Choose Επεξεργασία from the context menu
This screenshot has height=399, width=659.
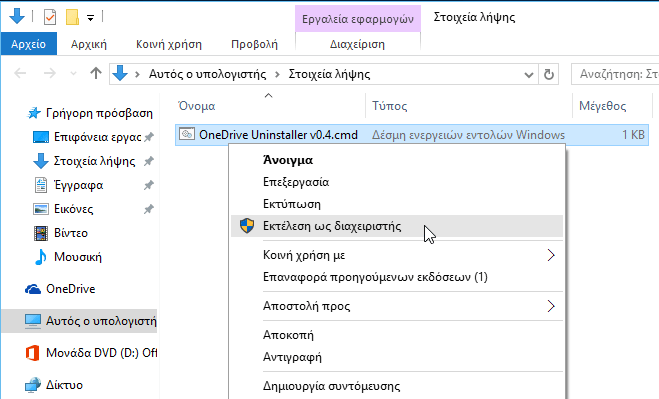(x=397, y=182)
